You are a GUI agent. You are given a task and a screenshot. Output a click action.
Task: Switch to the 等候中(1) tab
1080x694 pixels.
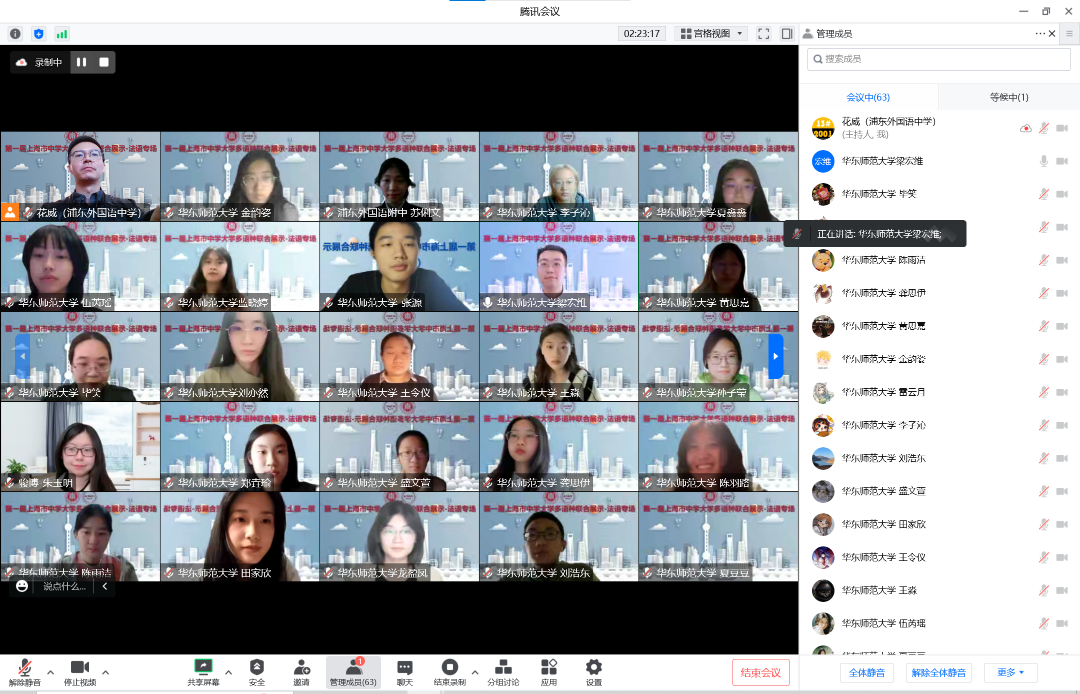pyautogui.click(x=1008, y=97)
